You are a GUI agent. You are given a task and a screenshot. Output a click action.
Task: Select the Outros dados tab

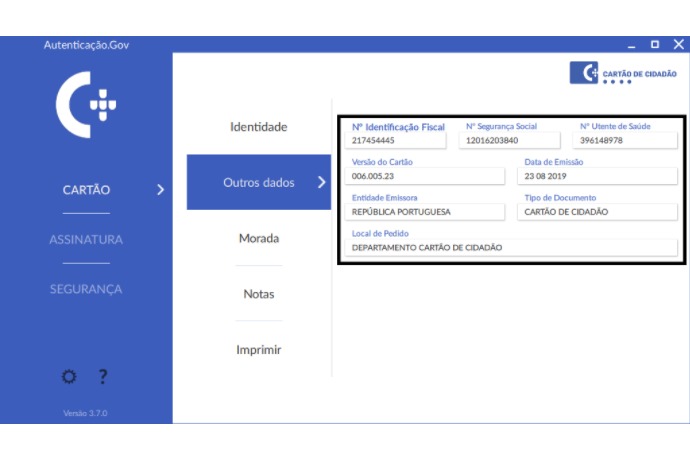point(259,182)
